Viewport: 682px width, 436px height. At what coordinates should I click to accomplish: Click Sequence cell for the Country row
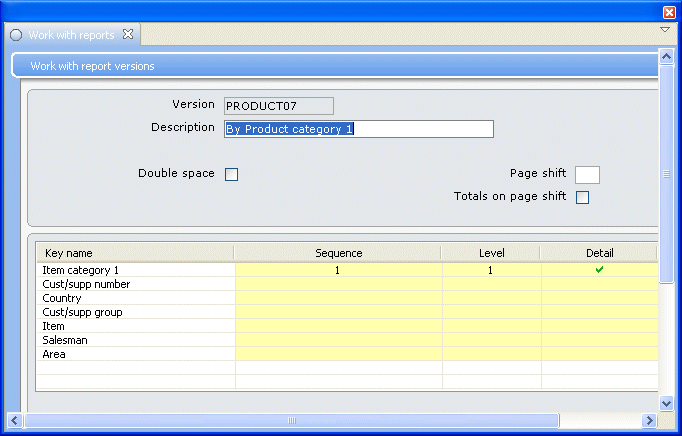tap(338, 298)
